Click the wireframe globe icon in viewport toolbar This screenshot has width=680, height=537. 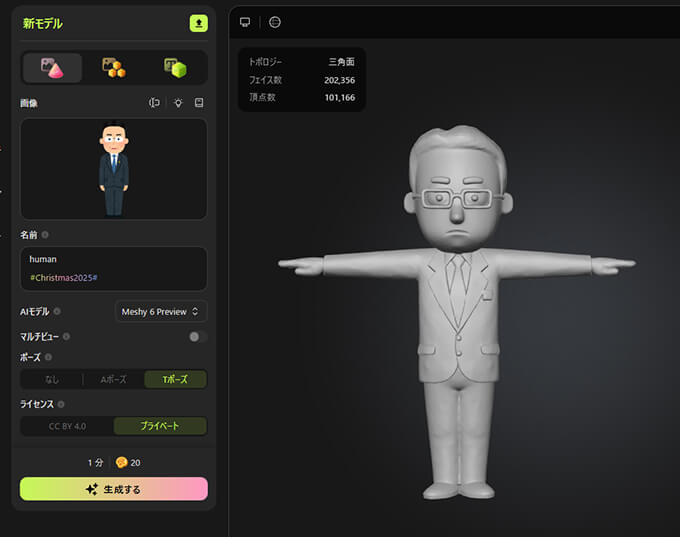coord(275,22)
